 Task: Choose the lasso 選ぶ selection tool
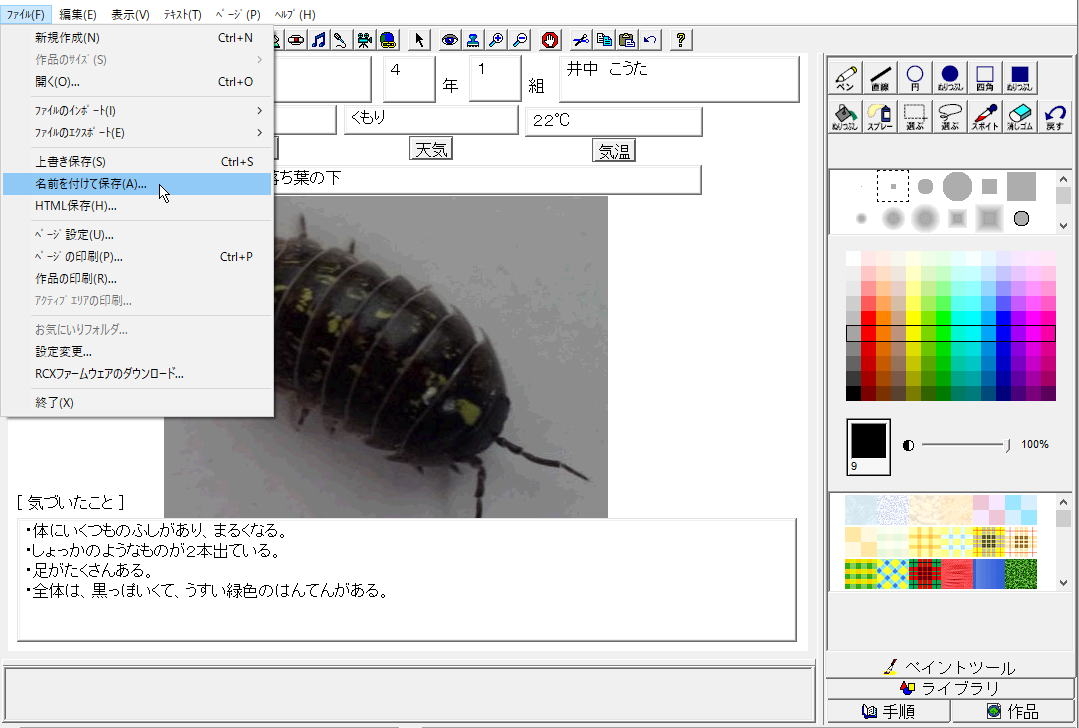coord(950,117)
